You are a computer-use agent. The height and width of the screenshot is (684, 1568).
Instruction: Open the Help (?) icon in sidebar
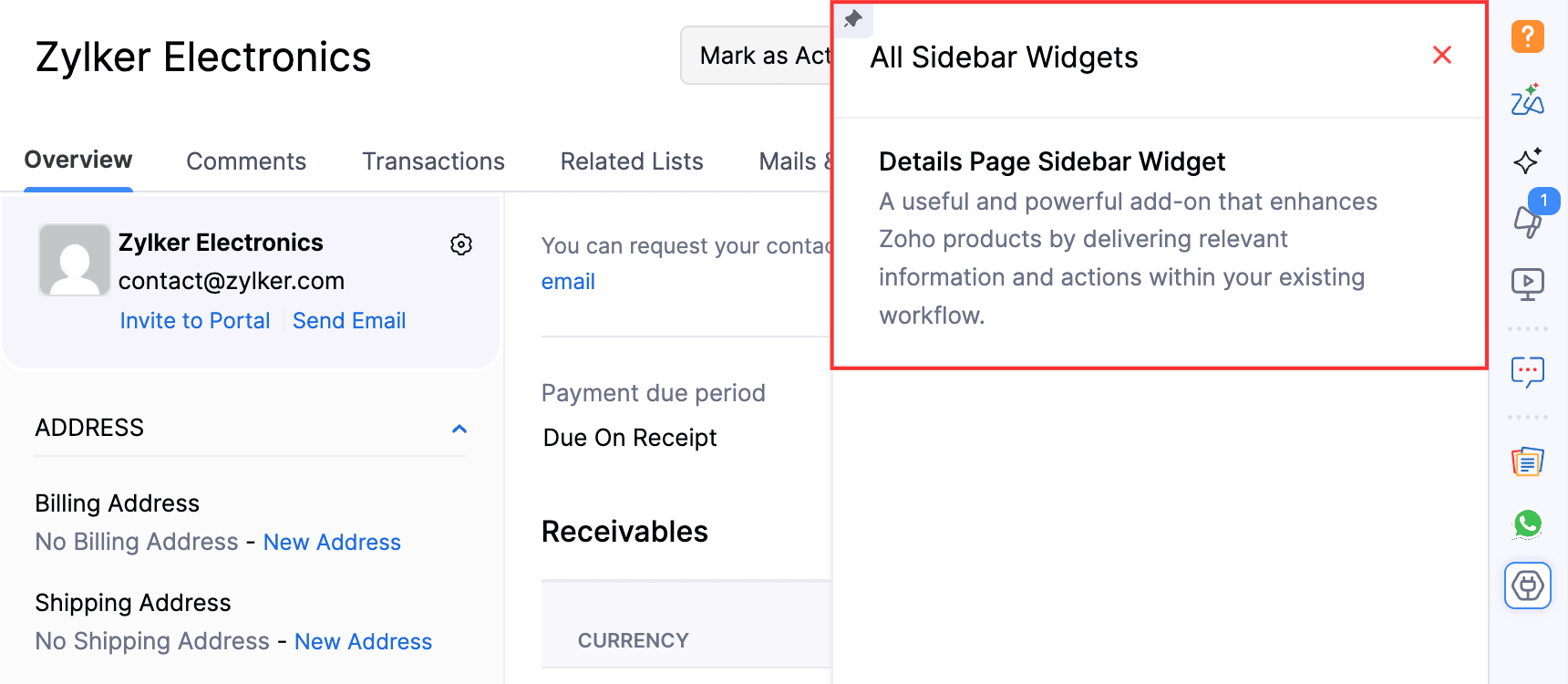[1528, 36]
